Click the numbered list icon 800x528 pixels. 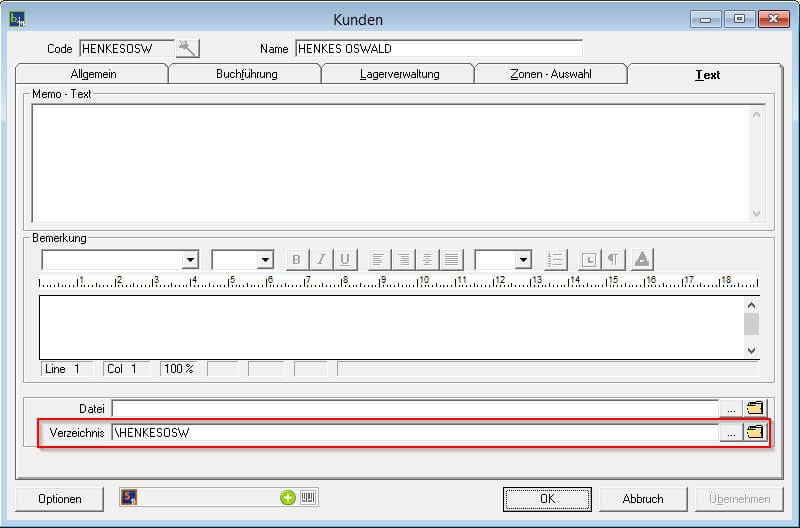coord(555,260)
